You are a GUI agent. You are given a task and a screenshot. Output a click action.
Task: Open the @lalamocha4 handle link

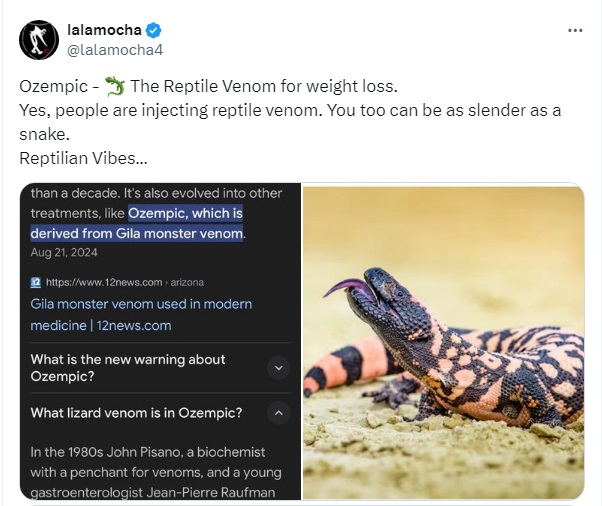click(x=115, y=50)
